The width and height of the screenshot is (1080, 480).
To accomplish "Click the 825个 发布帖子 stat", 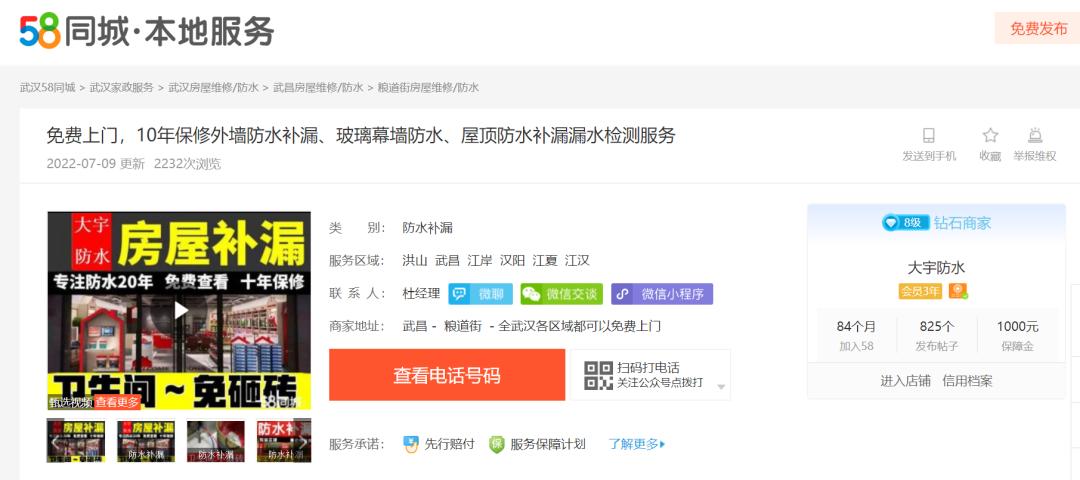I will [937, 335].
